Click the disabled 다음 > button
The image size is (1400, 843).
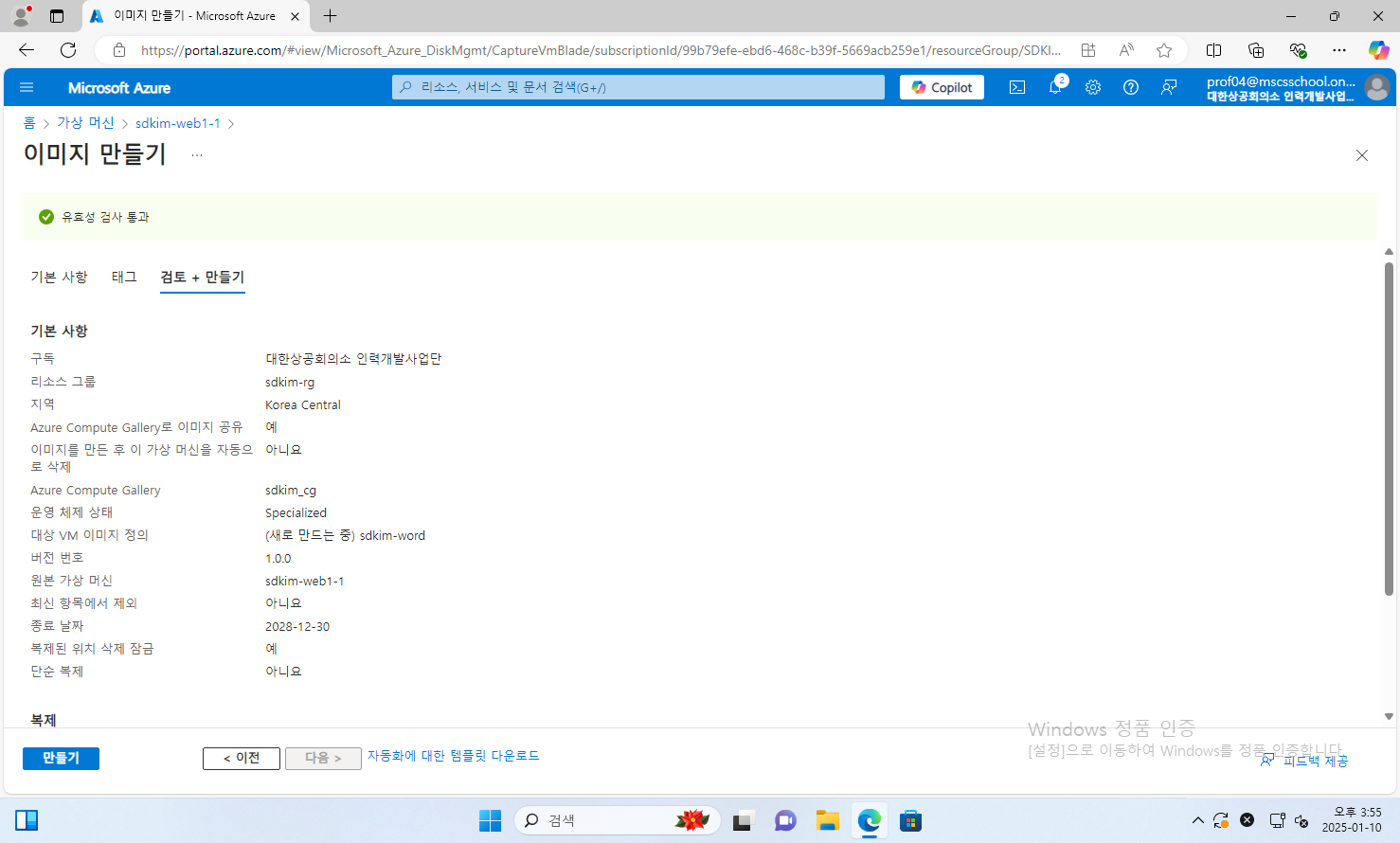click(323, 758)
